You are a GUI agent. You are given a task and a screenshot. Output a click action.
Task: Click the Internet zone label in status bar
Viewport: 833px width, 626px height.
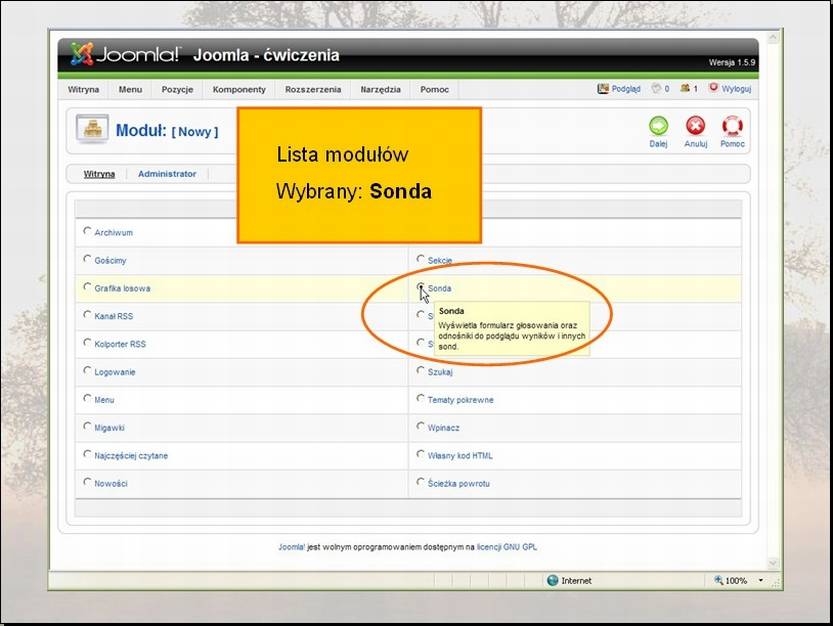[576, 581]
